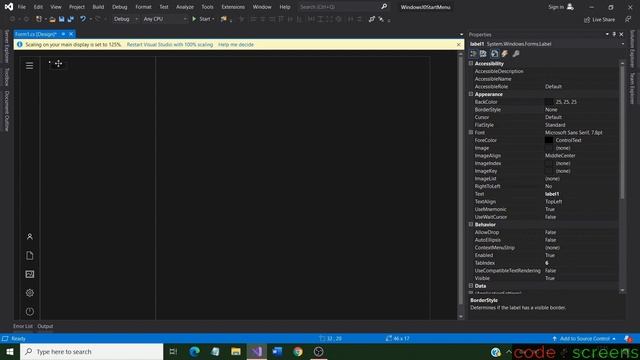Open the Format menu
This screenshot has height=360, width=640.
(143, 7)
